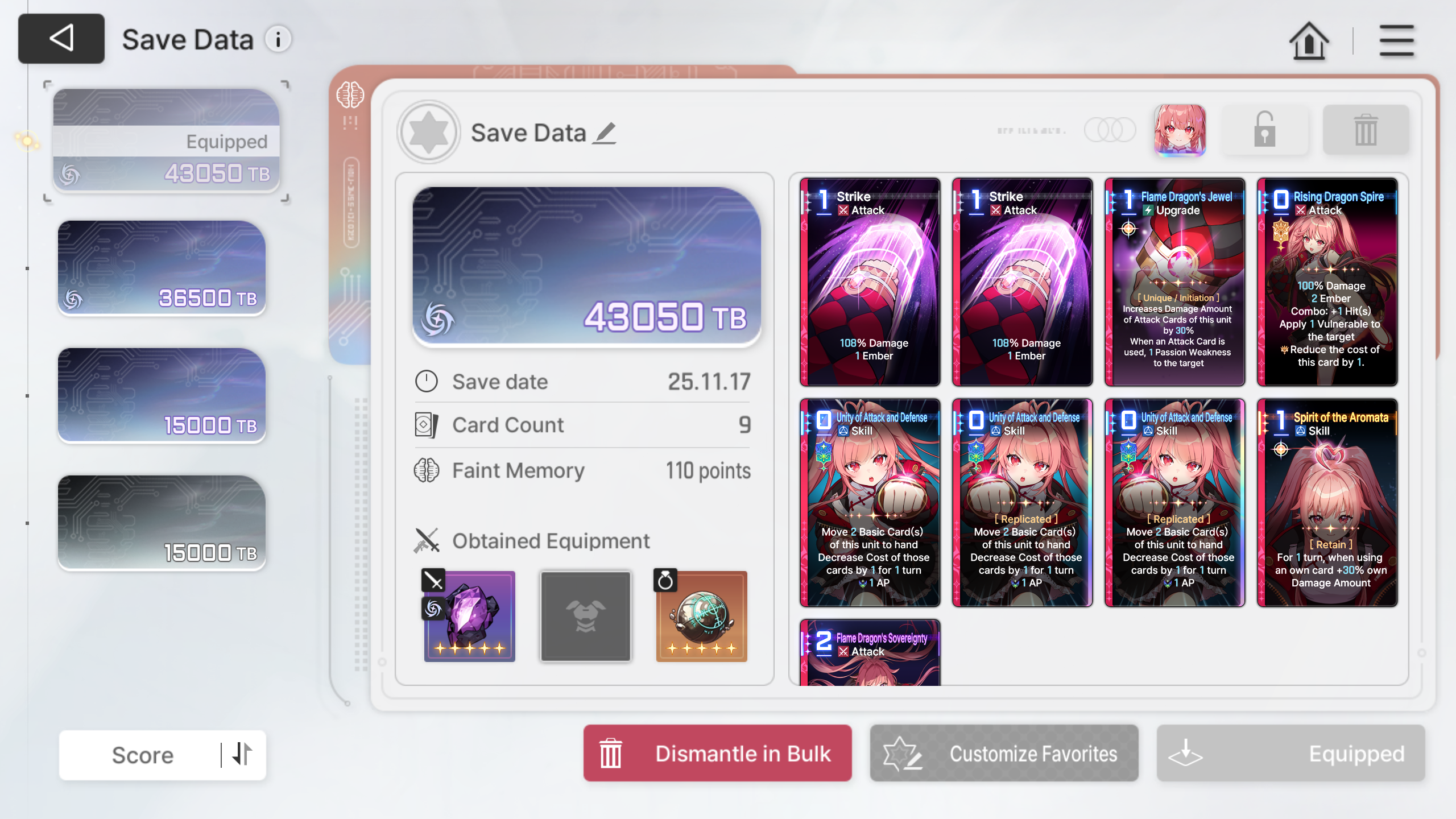Select the equipped 43050 TB save
This screenshot has height=819, width=1456.
click(x=166, y=140)
